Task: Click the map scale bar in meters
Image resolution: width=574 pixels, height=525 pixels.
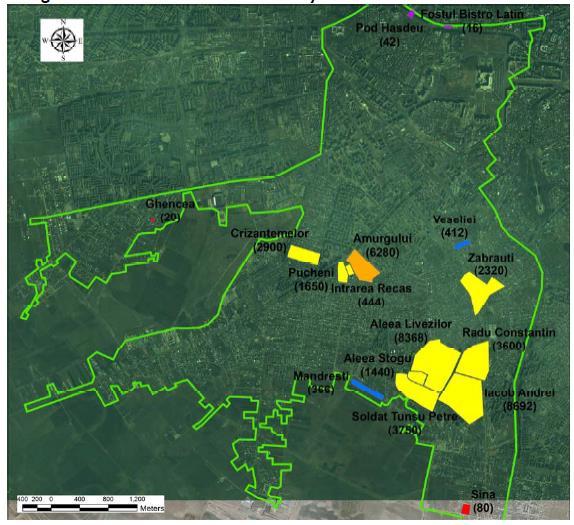Action: click(x=90, y=504)
